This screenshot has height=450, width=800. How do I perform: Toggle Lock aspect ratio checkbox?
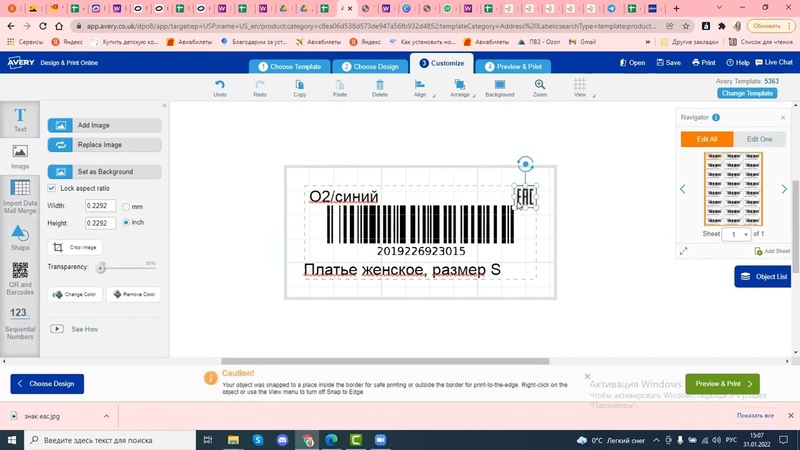point(52,188)
